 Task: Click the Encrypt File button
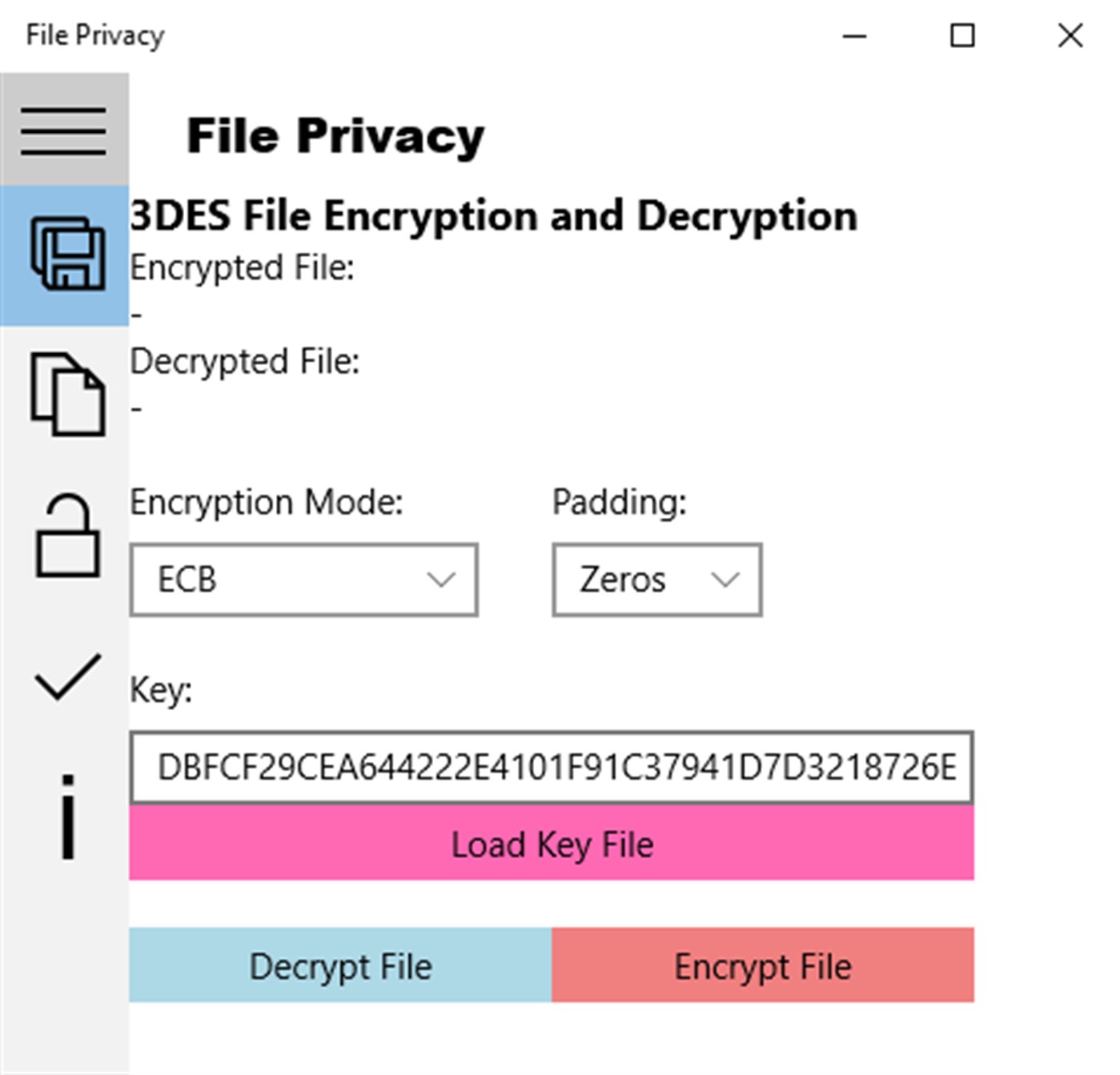pos(762,965)
